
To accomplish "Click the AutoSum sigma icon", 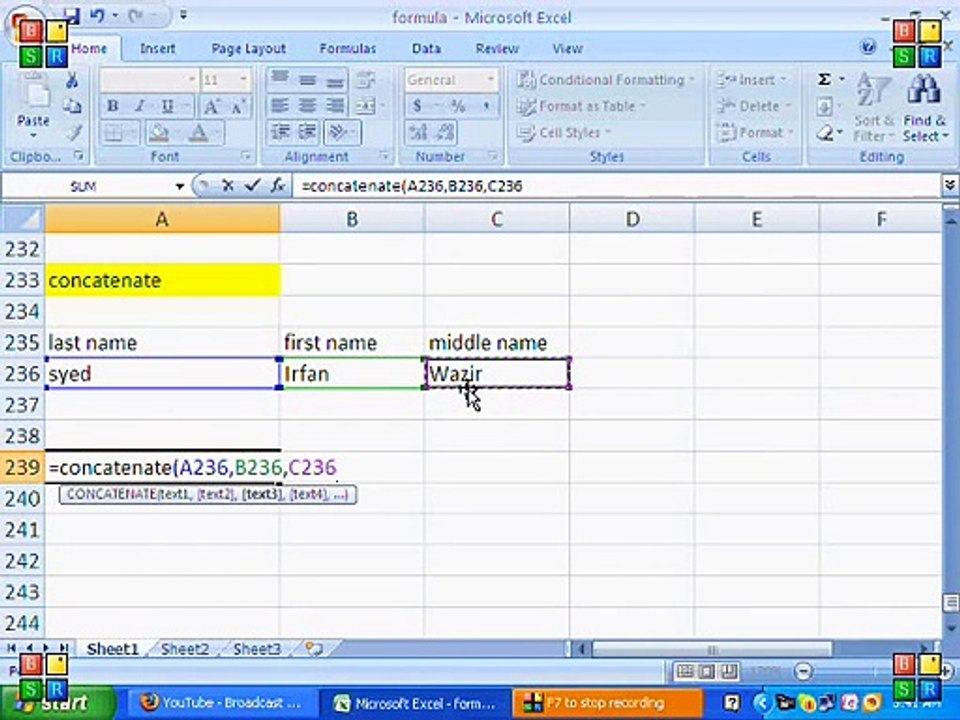I will [x=825, y=80].
